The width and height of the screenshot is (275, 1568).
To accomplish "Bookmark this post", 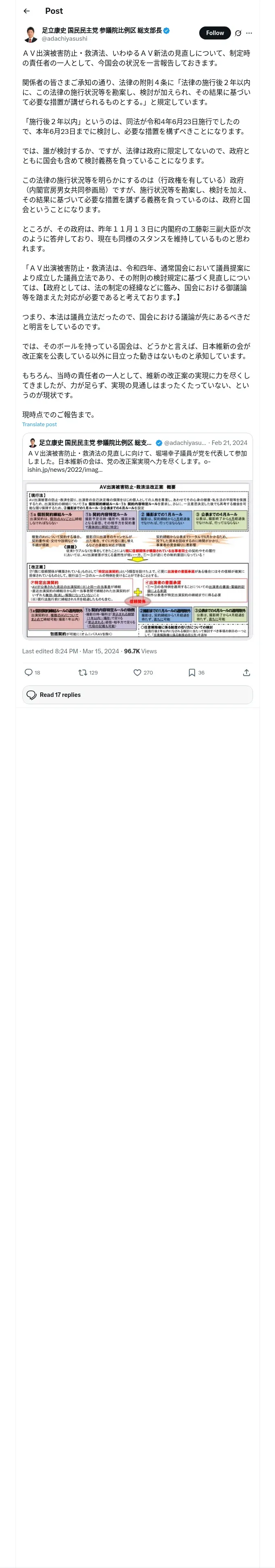I will [191, 672].
